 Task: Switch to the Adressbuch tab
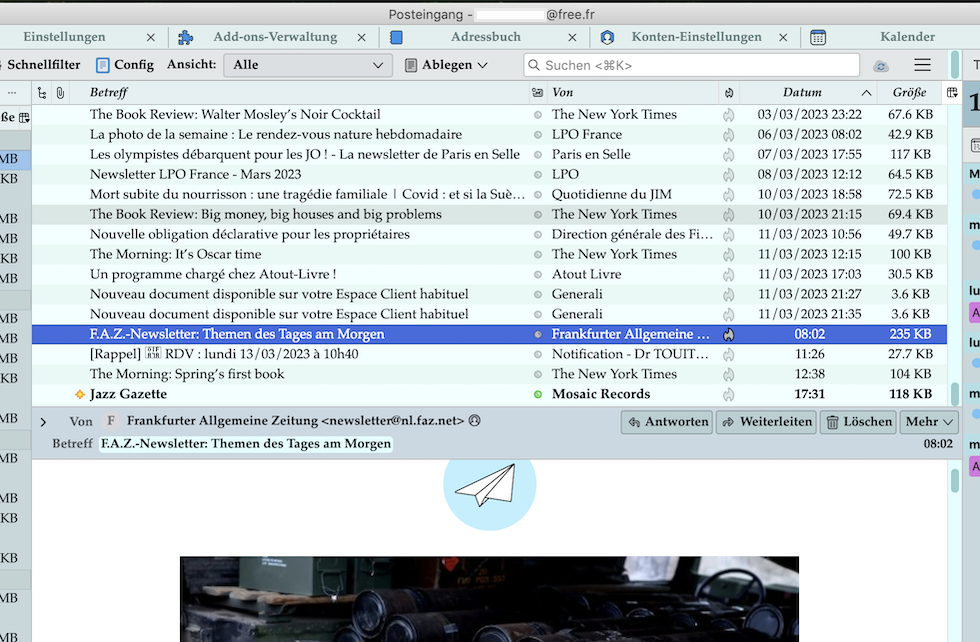(x=486, y=37)
